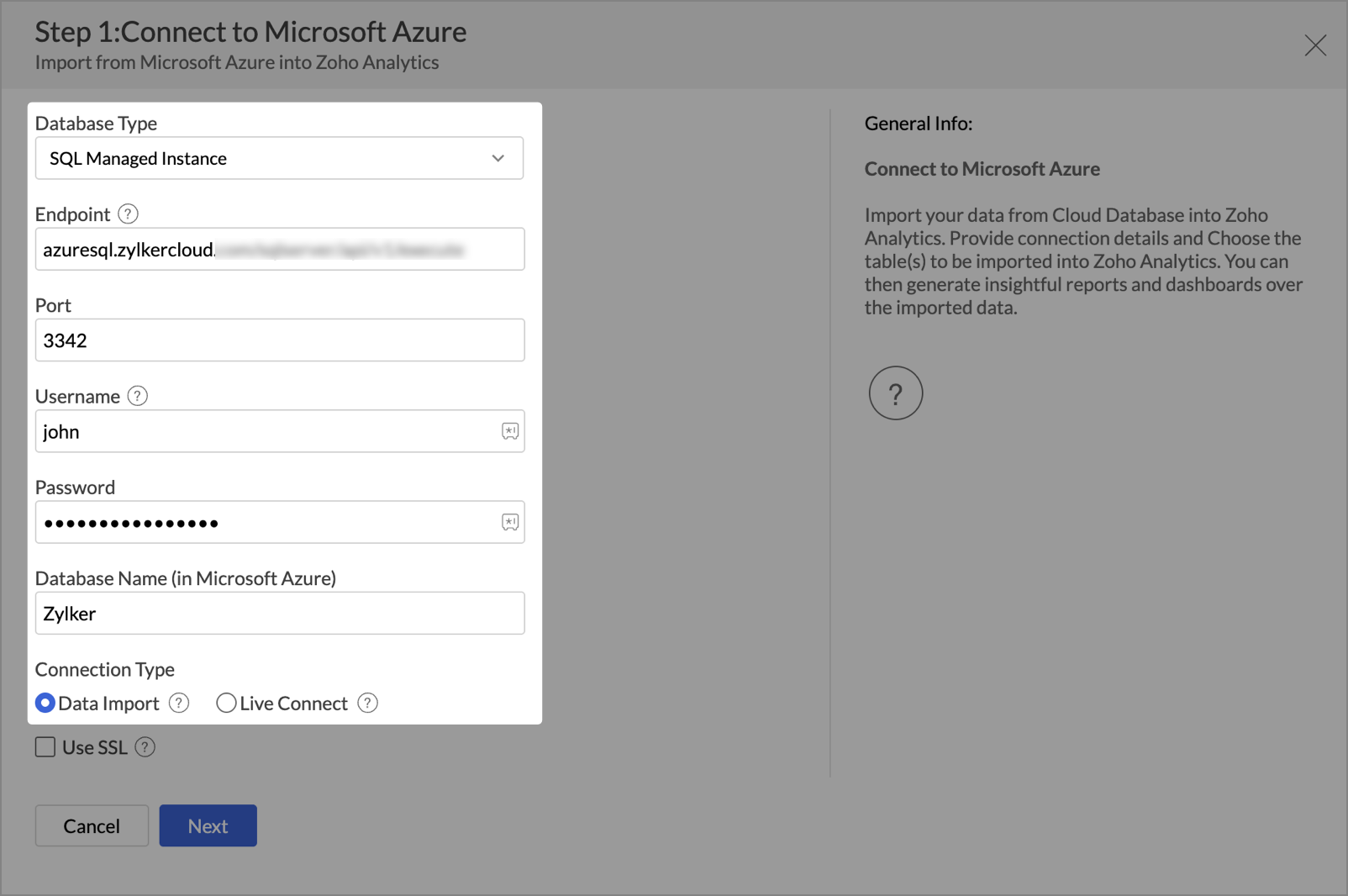Enable the Use SSL checkbox
Screen dimensions: 1348x896
[x=45, y=747]
